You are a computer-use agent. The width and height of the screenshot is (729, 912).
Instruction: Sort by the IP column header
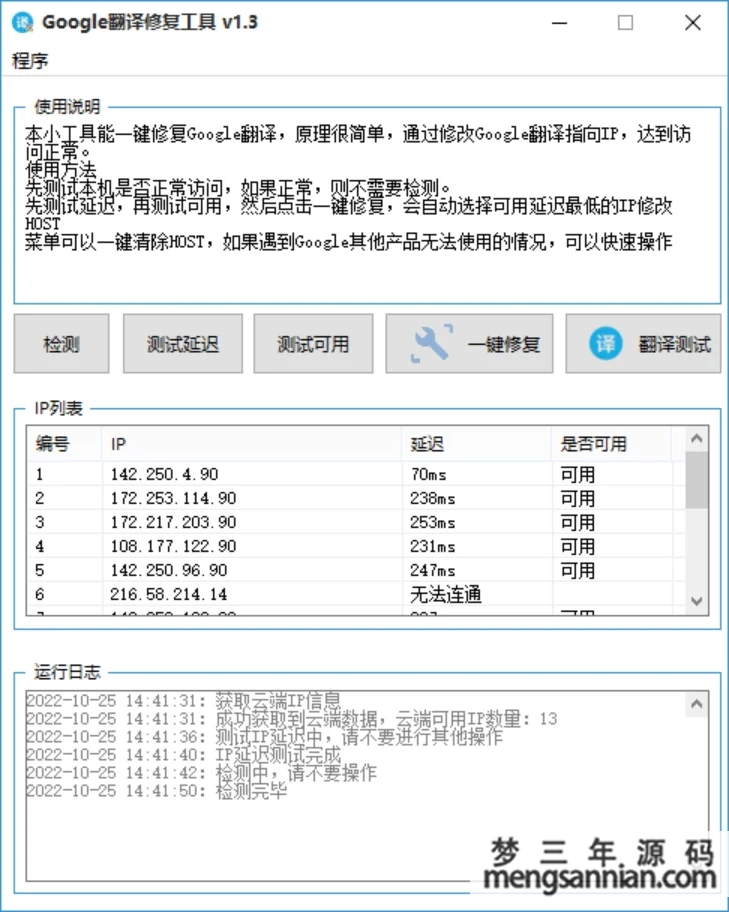click(251, 444)
